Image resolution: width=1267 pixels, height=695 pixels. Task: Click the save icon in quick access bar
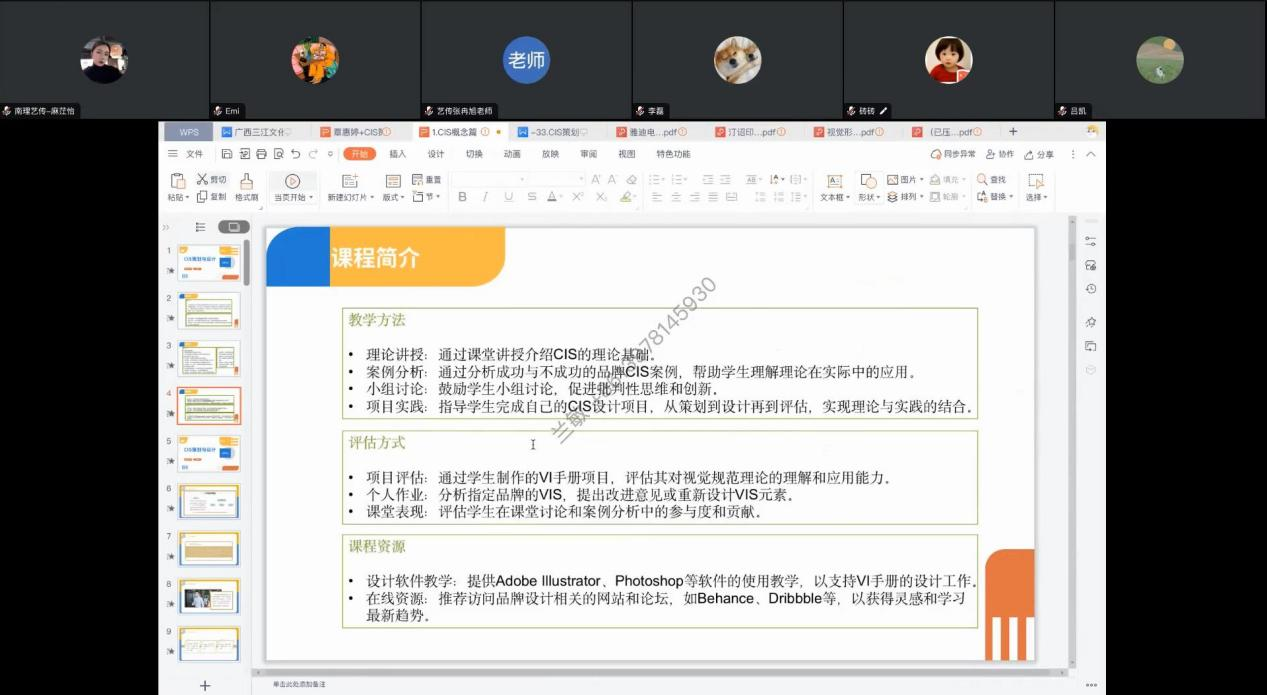[x=228, y=154]
